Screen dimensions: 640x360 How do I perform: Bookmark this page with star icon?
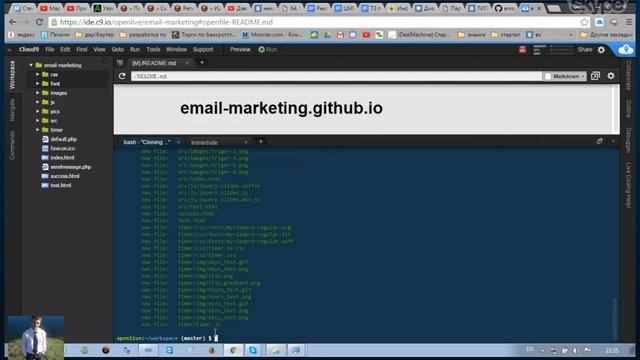pyautogui.click(x=584, y=22)
